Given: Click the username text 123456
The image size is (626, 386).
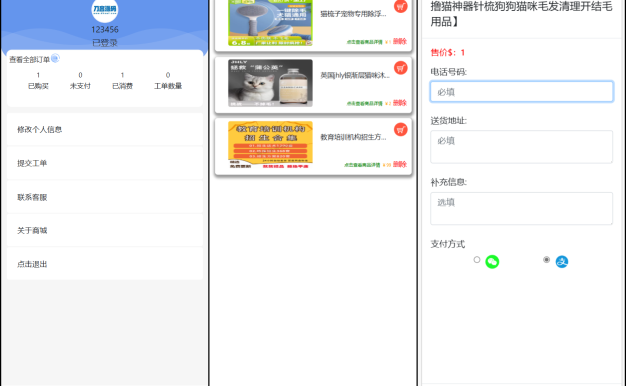Looking at the screenshot, I should pos(105,30).
